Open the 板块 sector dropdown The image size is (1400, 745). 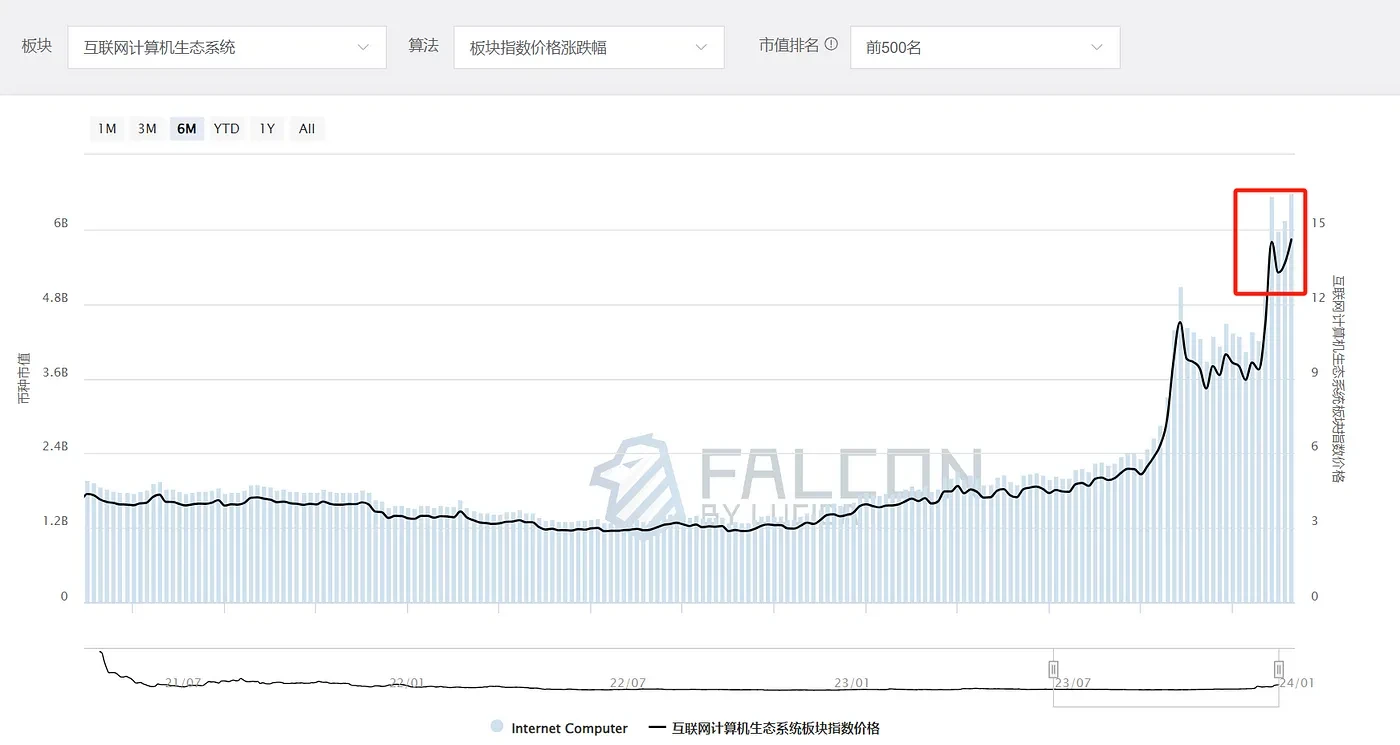click(227, 47)
